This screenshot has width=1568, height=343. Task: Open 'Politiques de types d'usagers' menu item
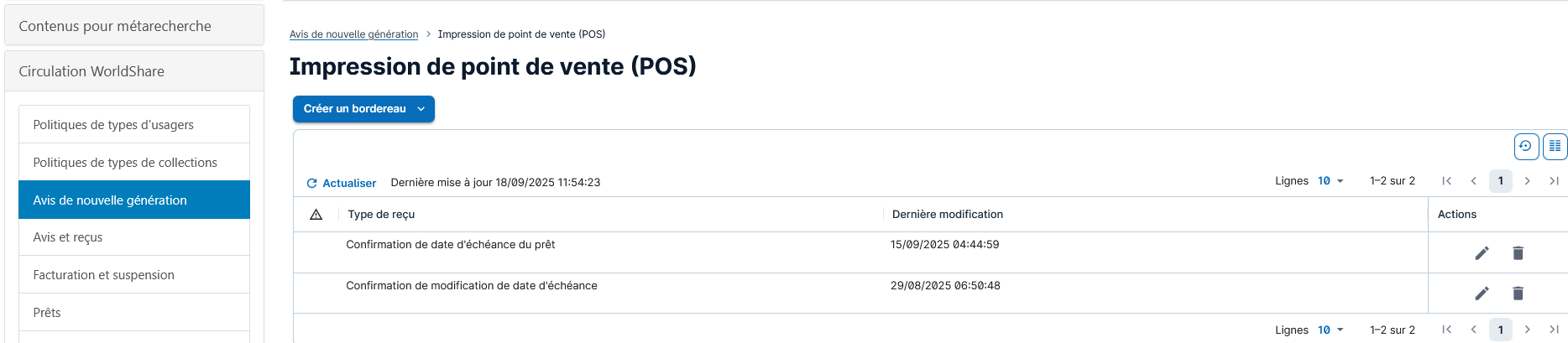[134, 125]
